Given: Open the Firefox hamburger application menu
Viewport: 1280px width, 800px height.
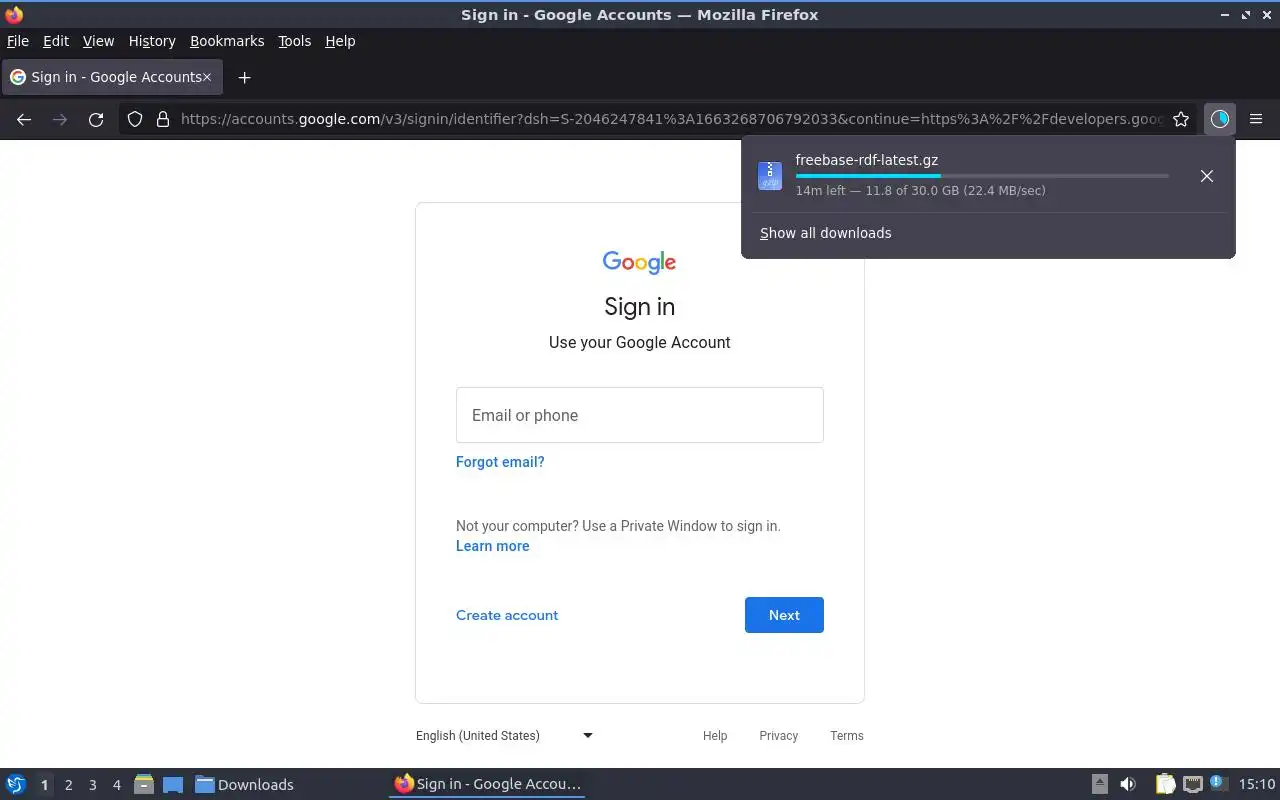Looking at the screenshot, I should tap(1256, 119).
